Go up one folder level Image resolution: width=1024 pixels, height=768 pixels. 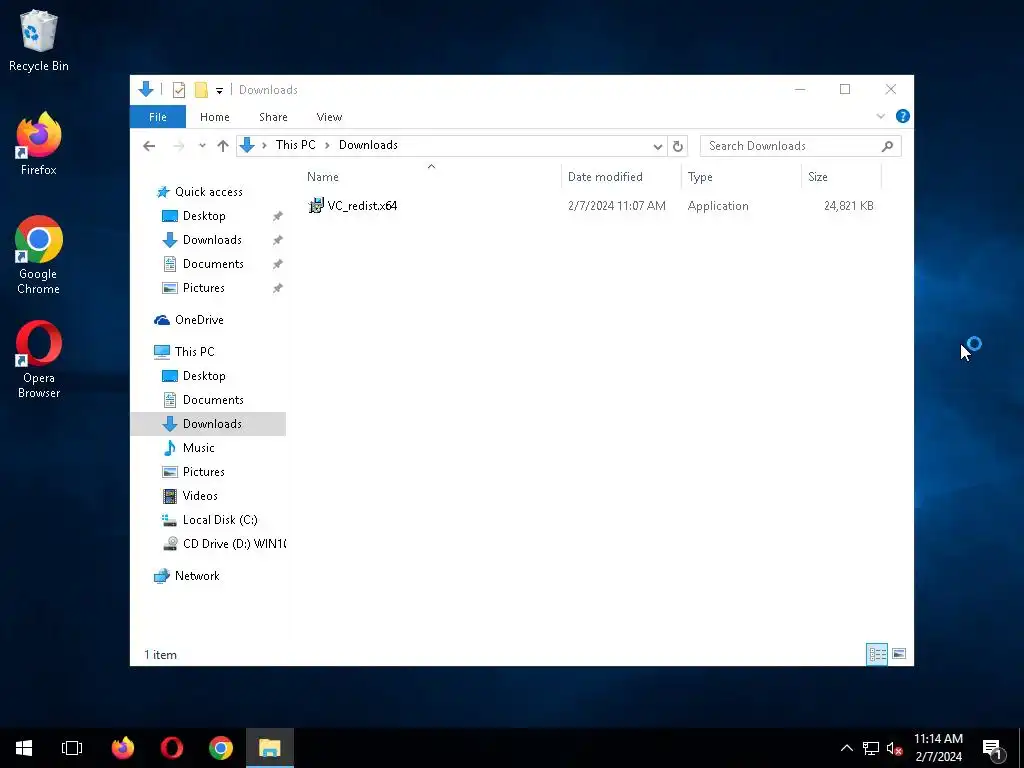point(223,146)
